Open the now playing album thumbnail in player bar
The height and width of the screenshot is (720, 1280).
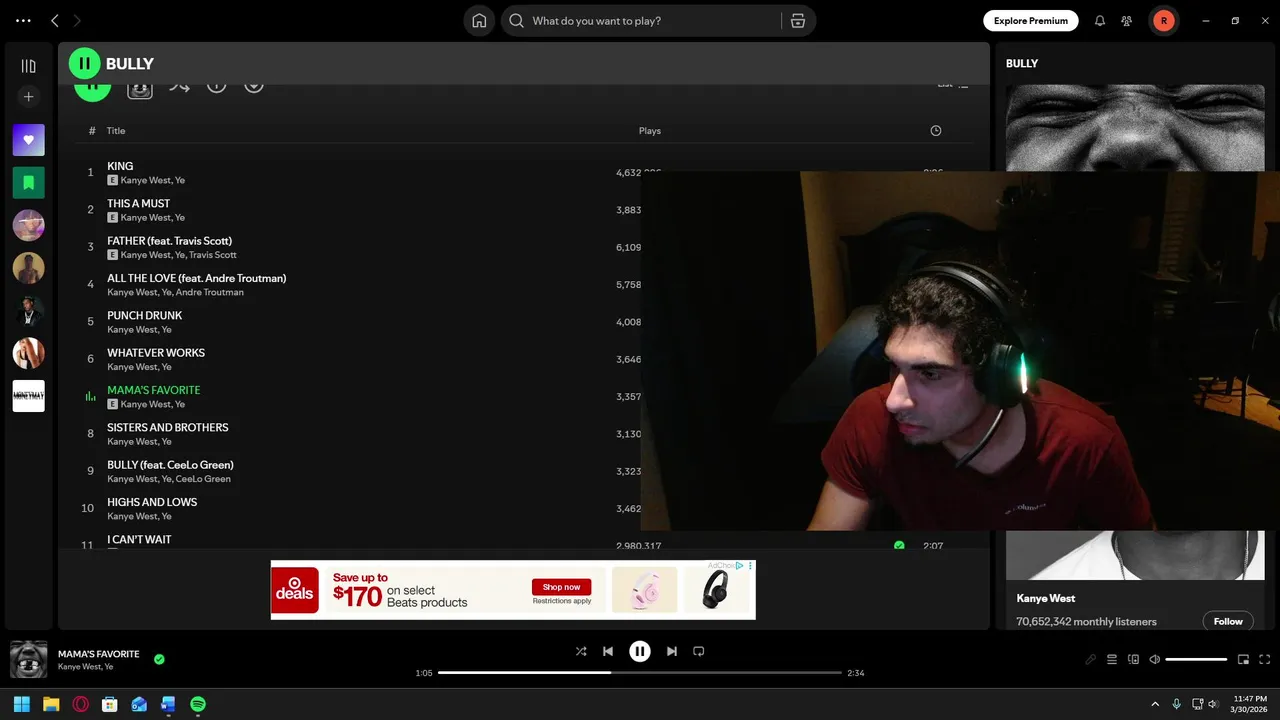[28, 660]
